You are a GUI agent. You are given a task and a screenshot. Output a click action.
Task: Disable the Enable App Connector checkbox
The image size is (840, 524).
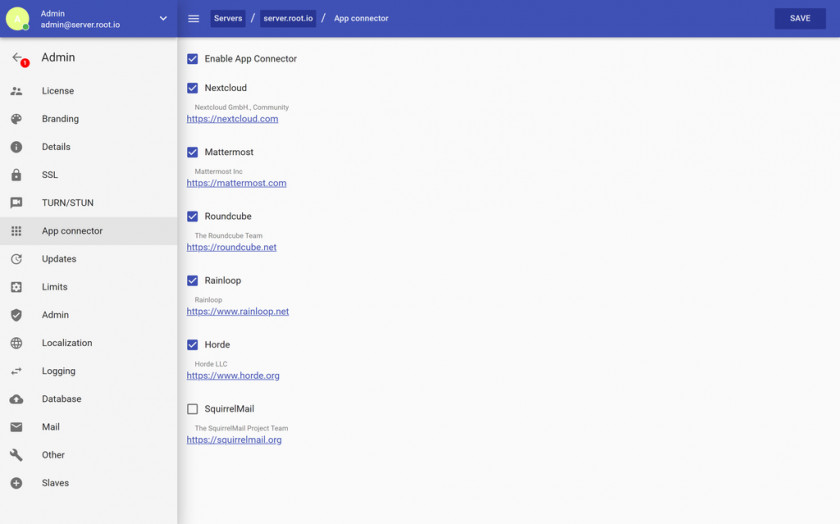[192, 59]
